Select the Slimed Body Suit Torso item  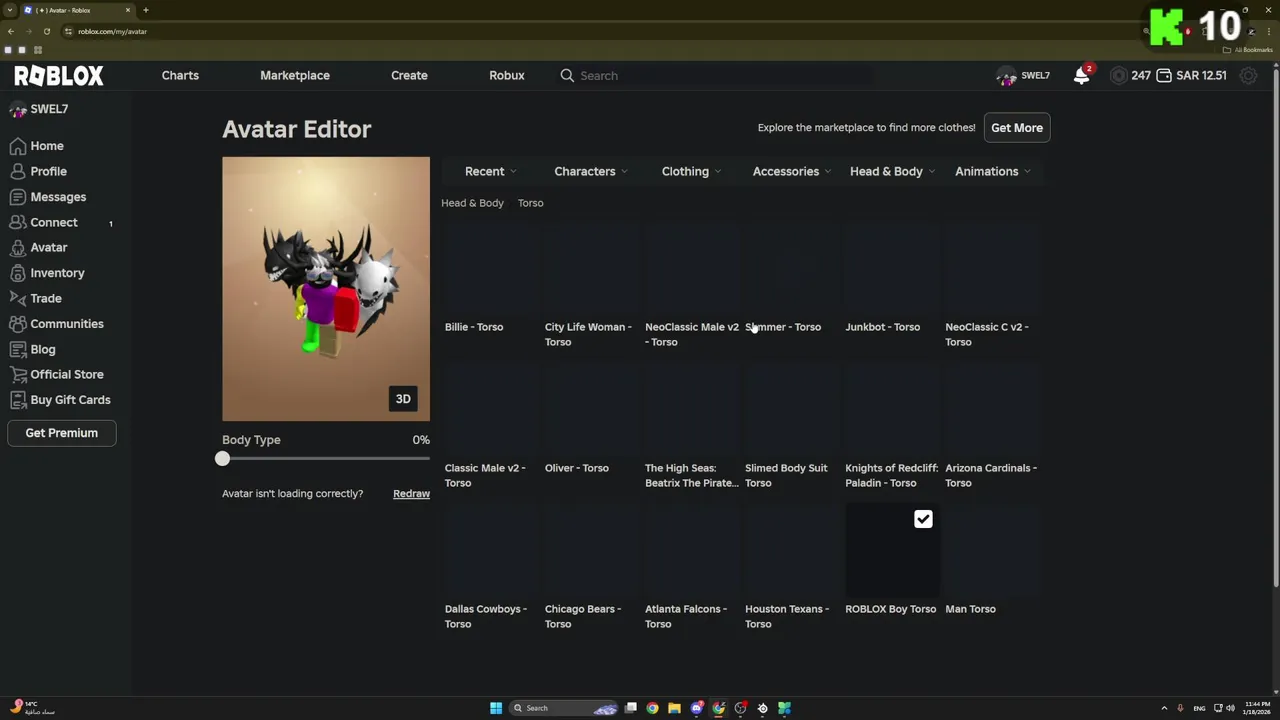click(792, 426)
